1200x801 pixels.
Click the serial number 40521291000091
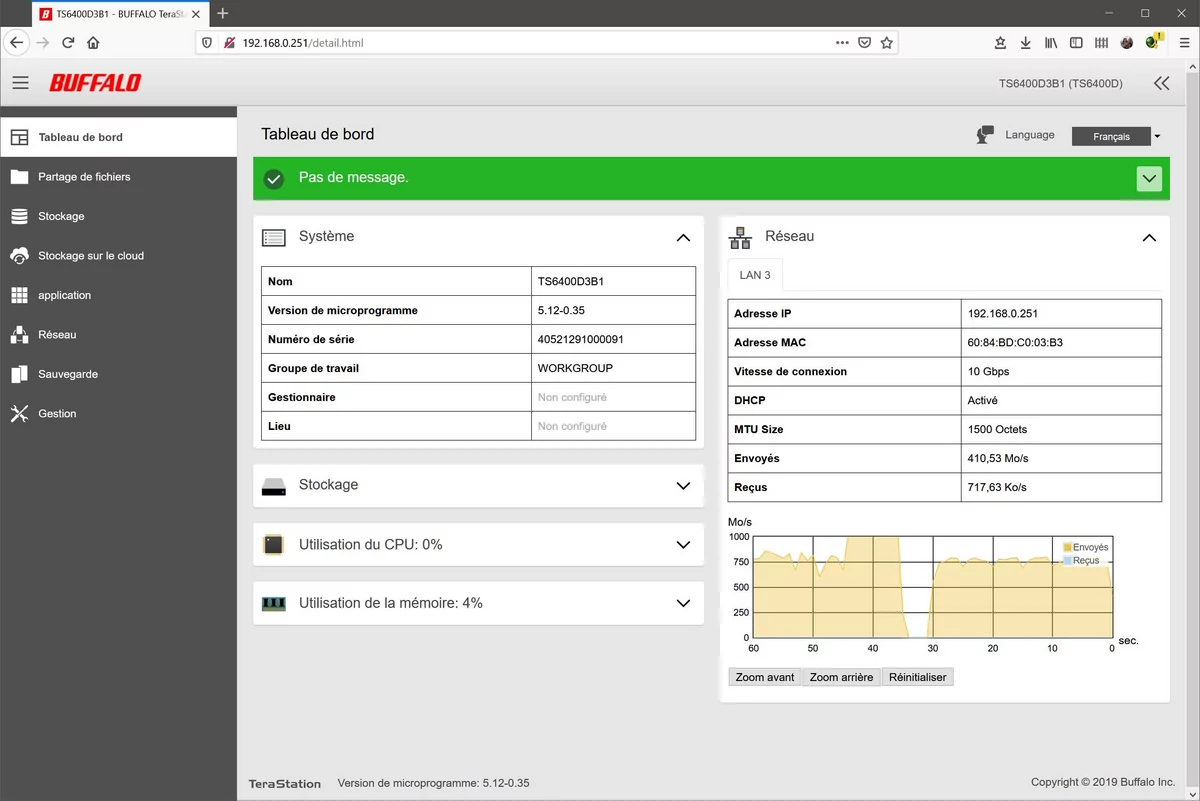[x=581, y=339]
